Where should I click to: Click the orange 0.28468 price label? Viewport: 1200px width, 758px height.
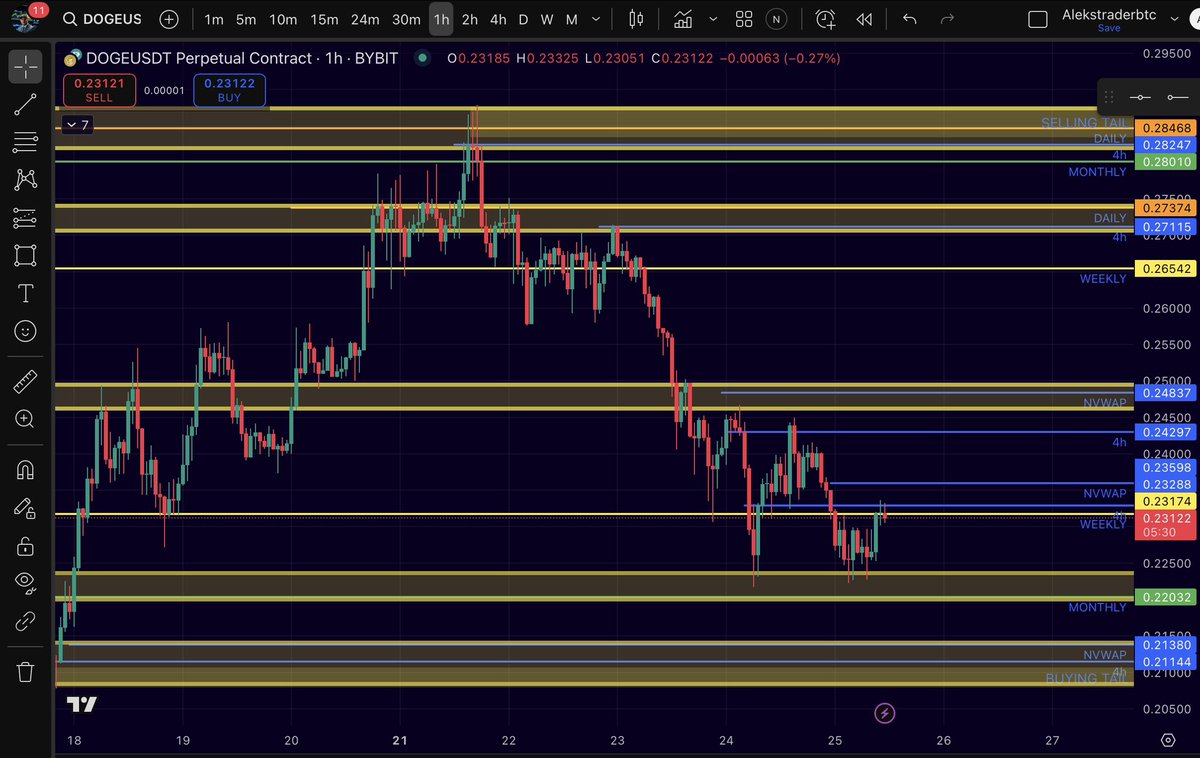[x=1165, y=128]
